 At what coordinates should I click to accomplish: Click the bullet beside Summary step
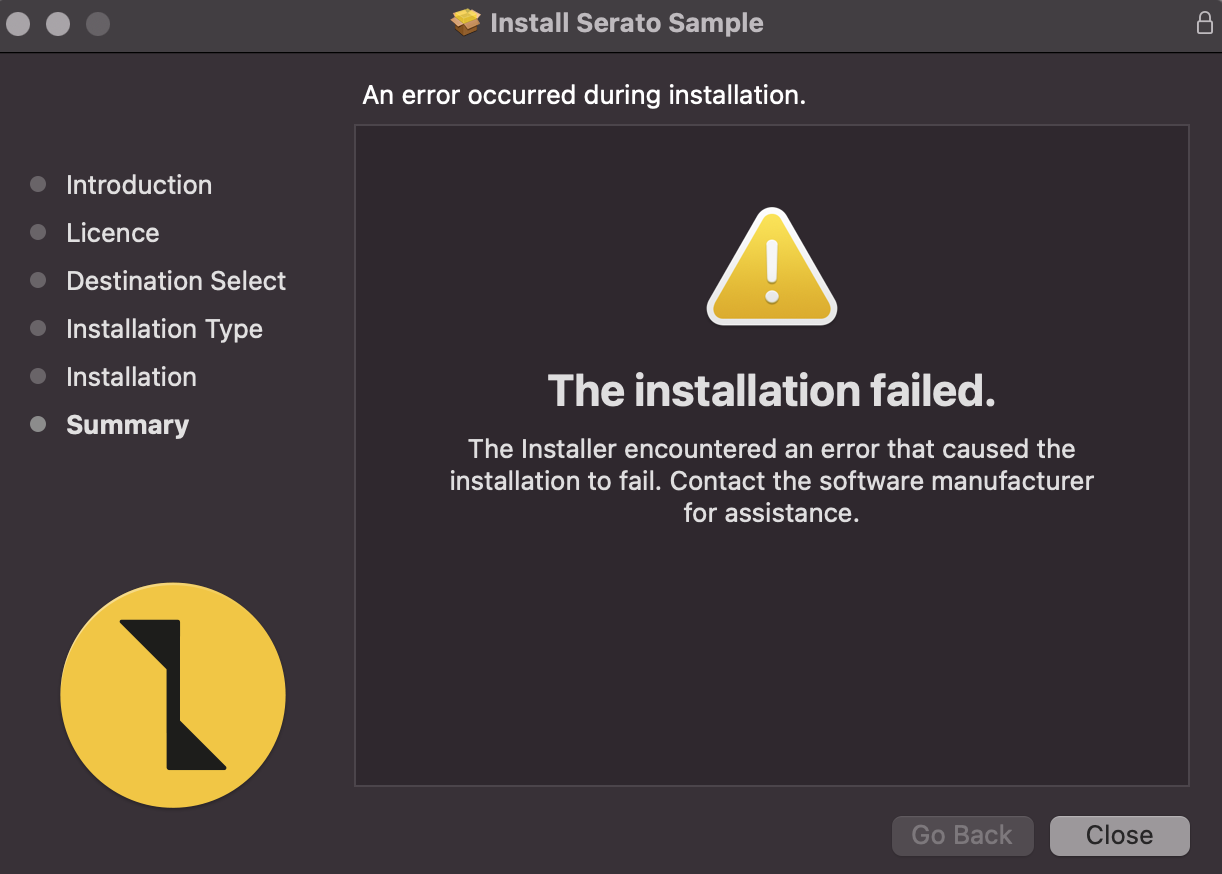tap(38, 424)
